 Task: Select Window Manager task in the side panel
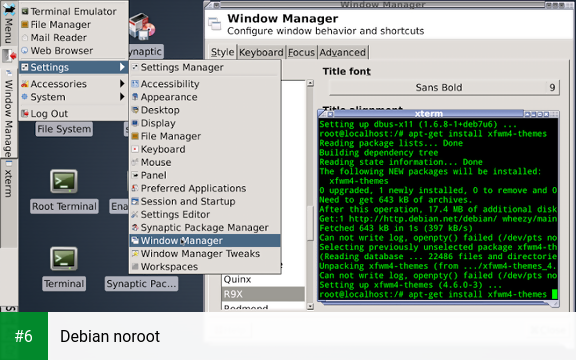pos(9,114)
